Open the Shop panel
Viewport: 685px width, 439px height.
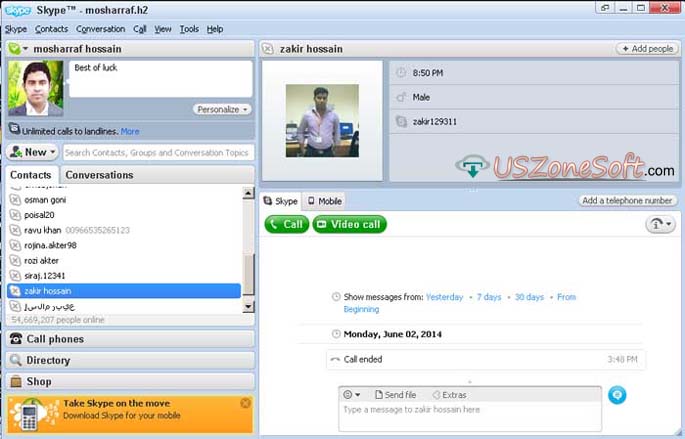130,381
